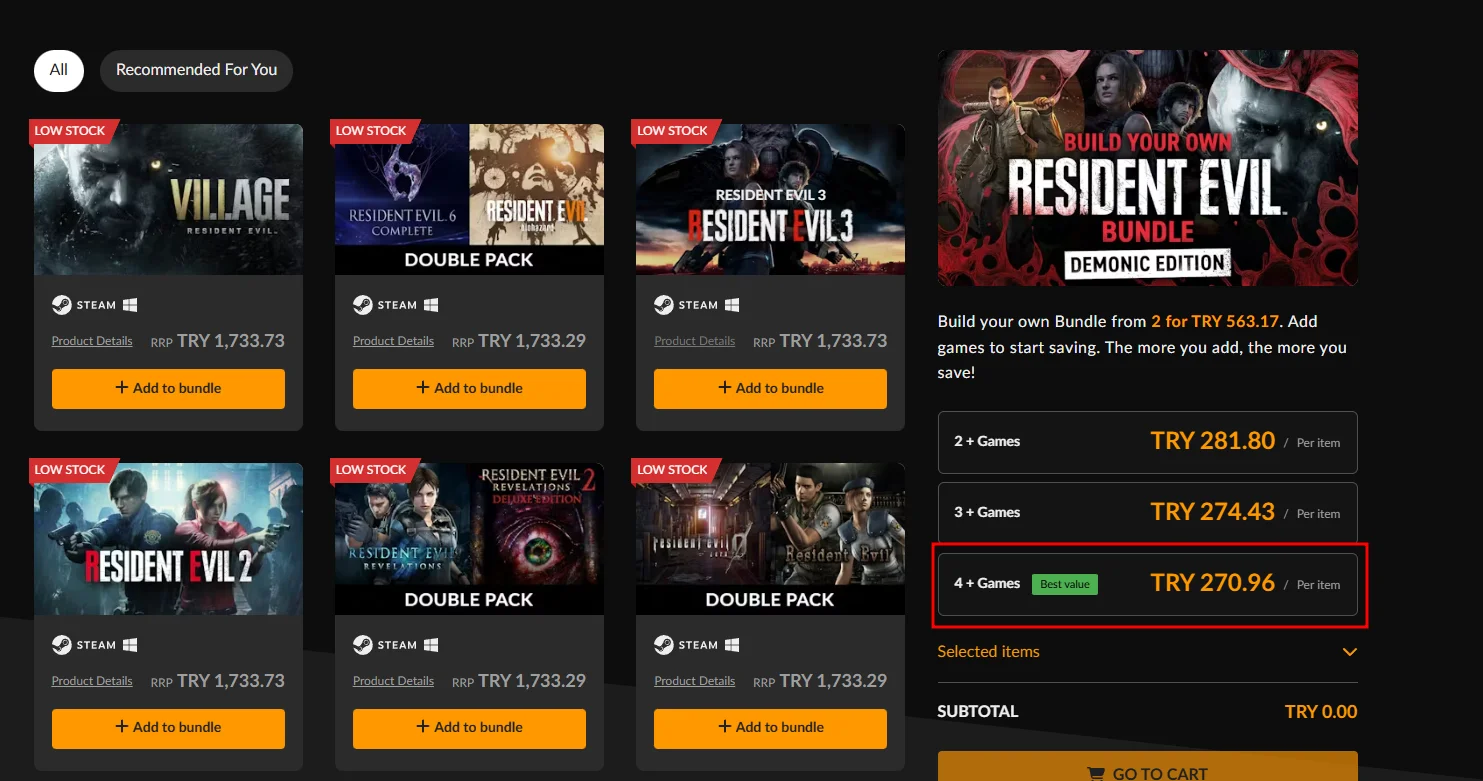Click Windows icon on Resident Evil 6 Double Pack

click(x=431, y=305)
